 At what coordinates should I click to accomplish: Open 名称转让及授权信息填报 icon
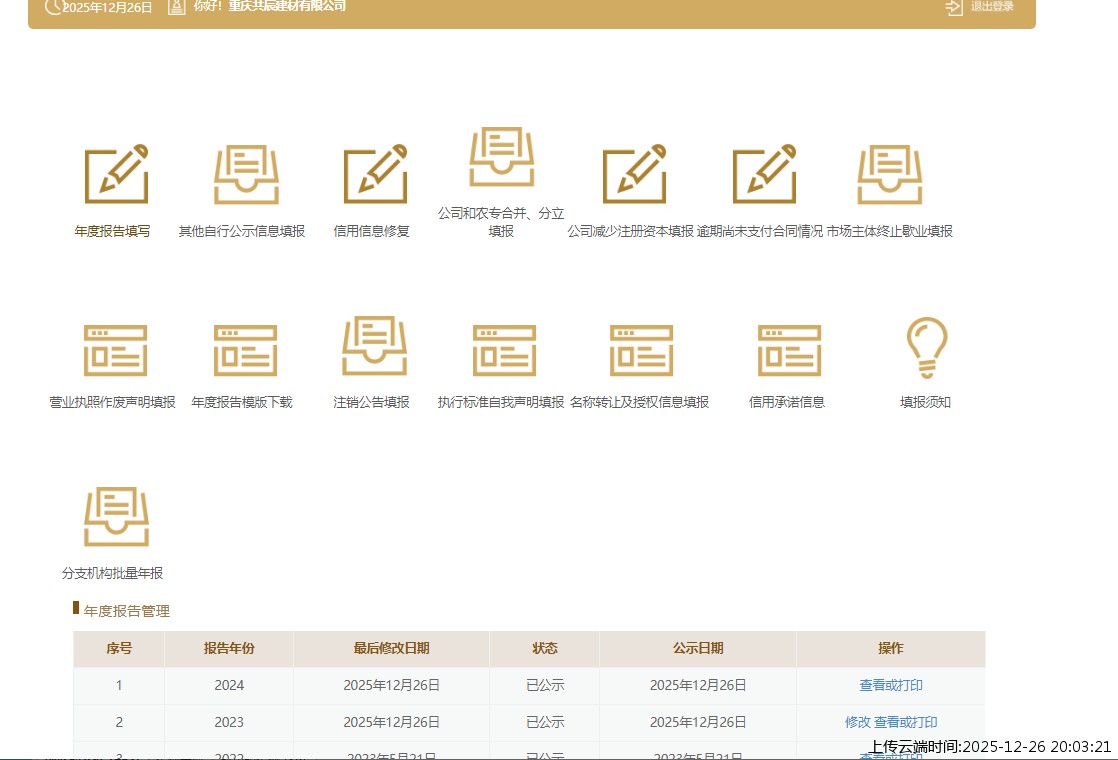click(641, 350)
